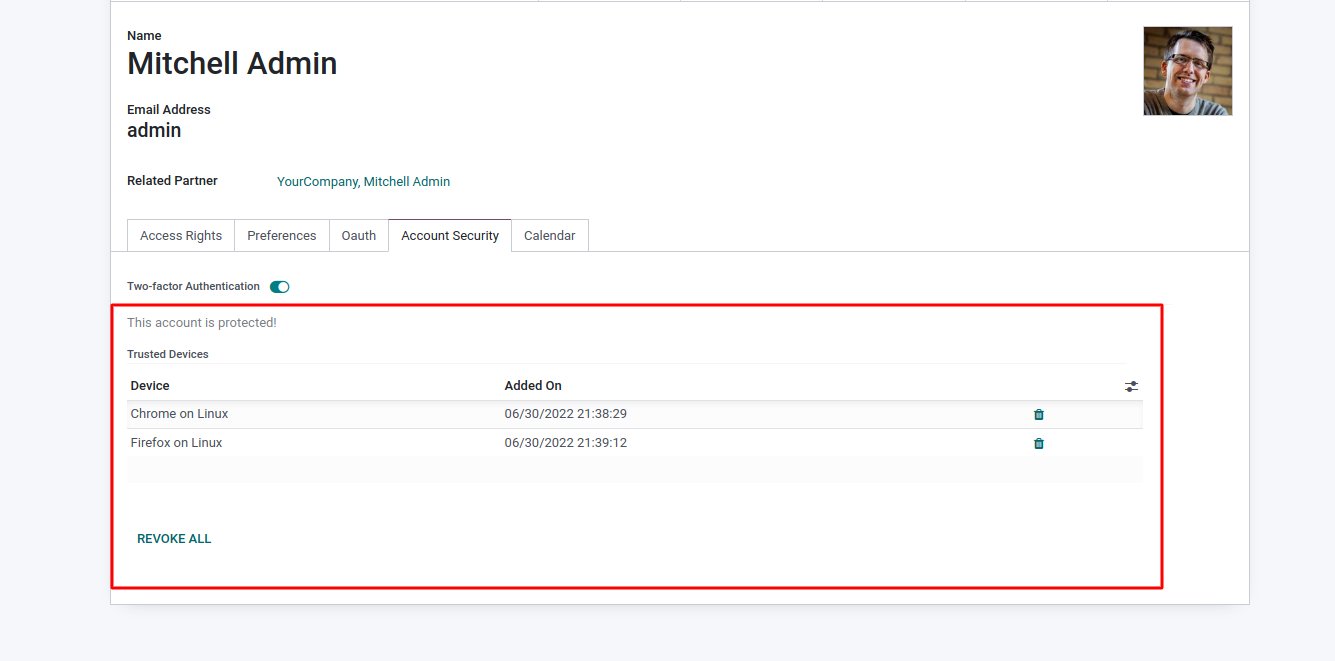This screenshot has height=661, width=1335.
Task: Select the Chrome on Linux device row
Action: pyautogui.click(x=180, y=414)
